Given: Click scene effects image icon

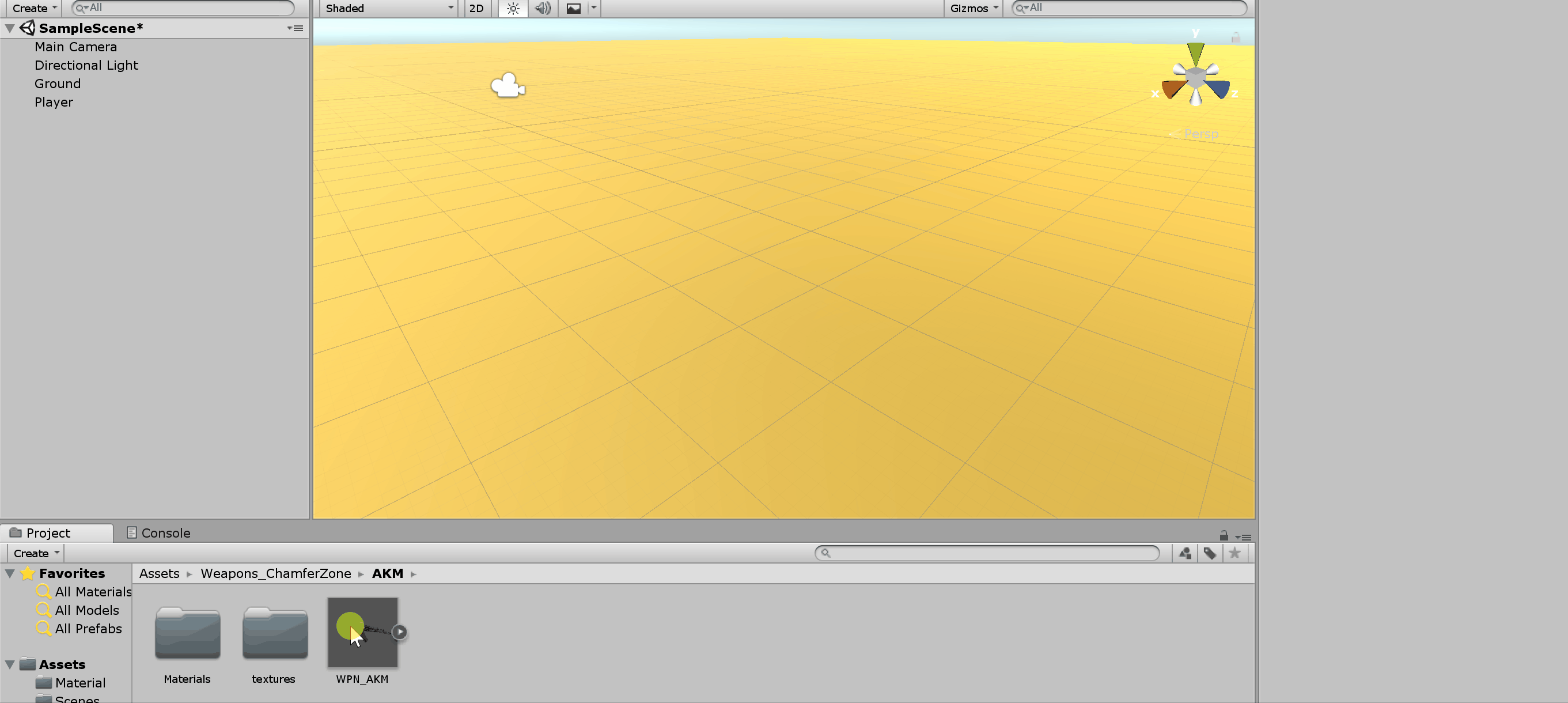Looking at the screenshot, I should [573, 9].
